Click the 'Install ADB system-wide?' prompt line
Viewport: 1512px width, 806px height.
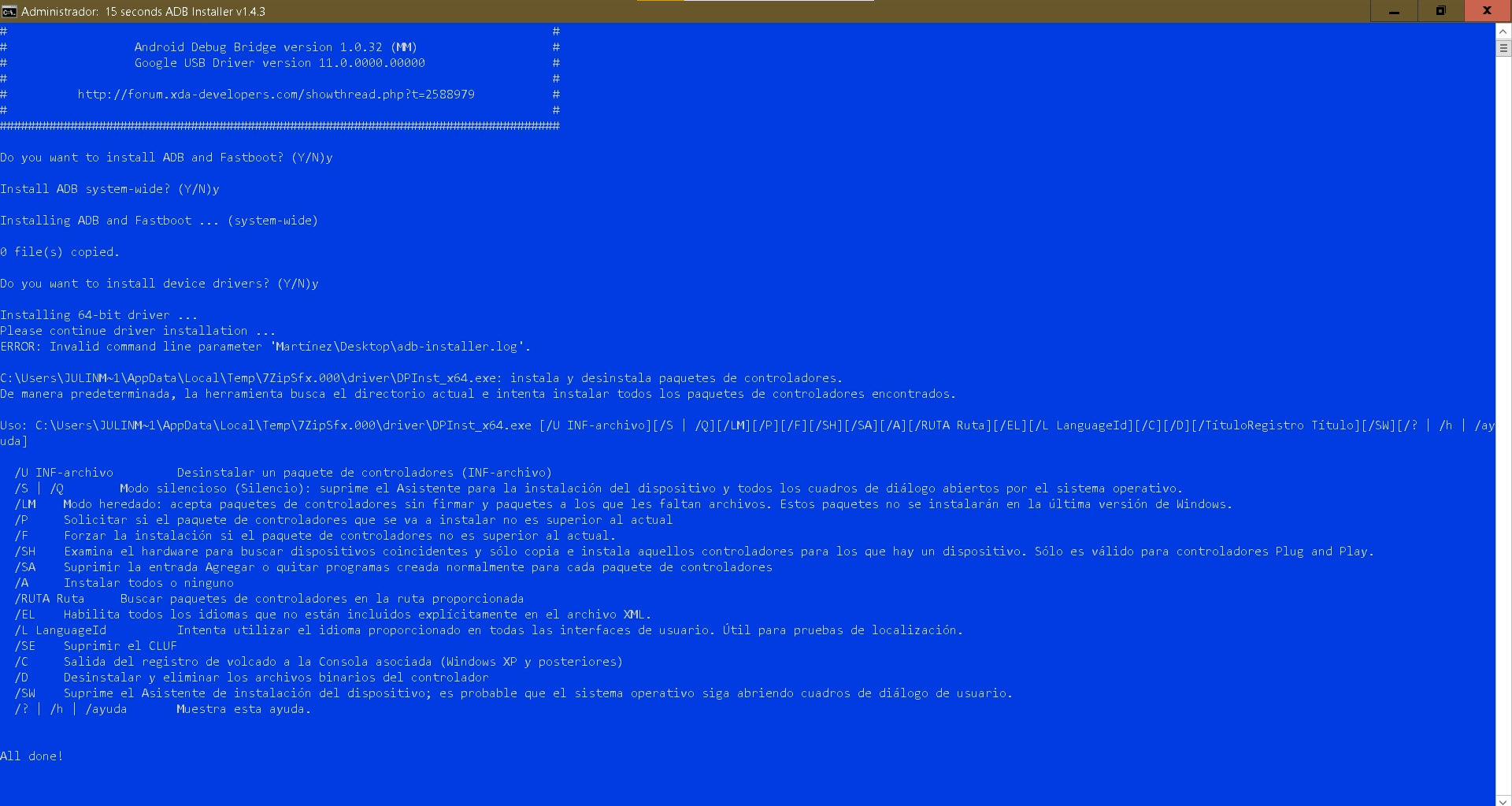point(109,189)
